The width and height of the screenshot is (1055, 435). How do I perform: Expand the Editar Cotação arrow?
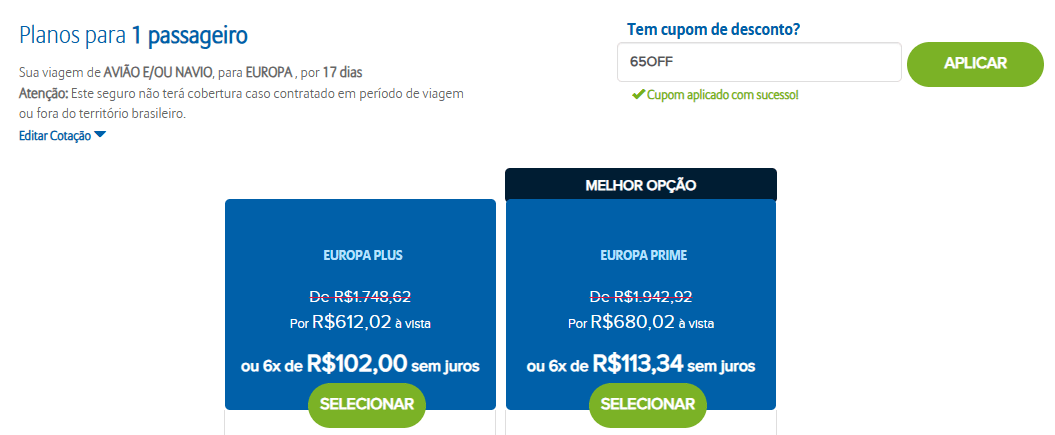[100, 135]
